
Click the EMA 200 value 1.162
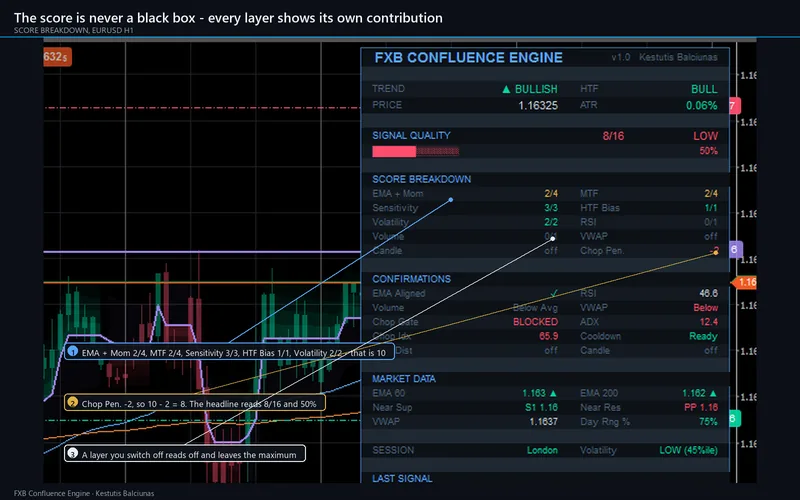coord(699,393)
